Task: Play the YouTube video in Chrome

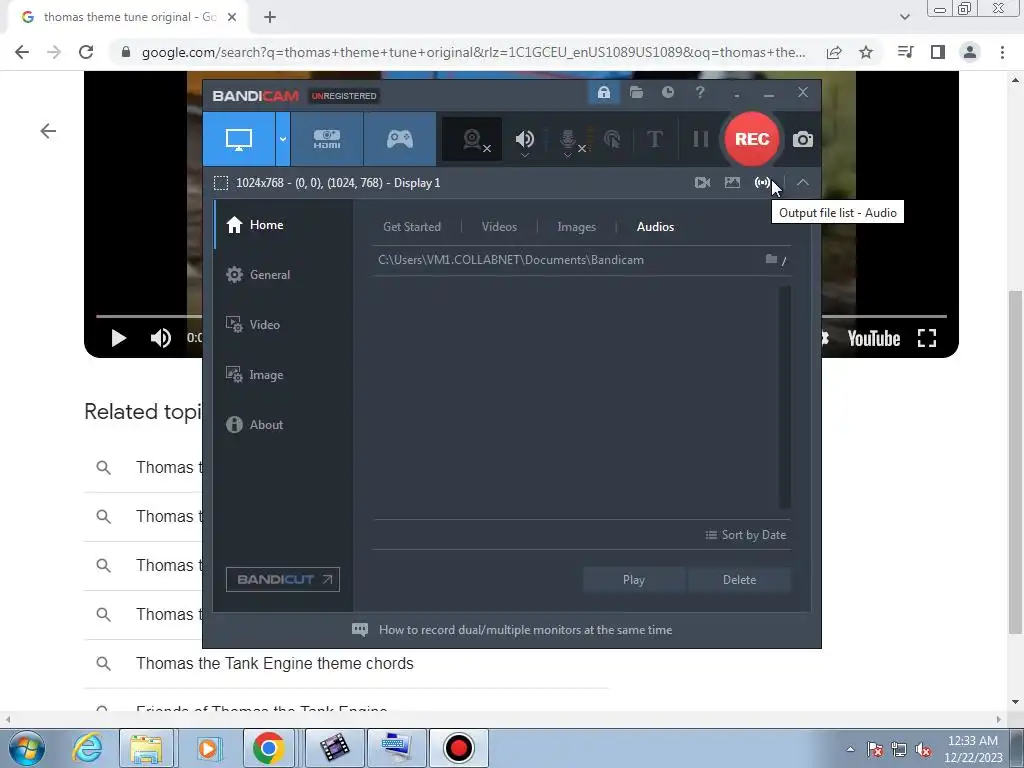Action: pos(118,338)
